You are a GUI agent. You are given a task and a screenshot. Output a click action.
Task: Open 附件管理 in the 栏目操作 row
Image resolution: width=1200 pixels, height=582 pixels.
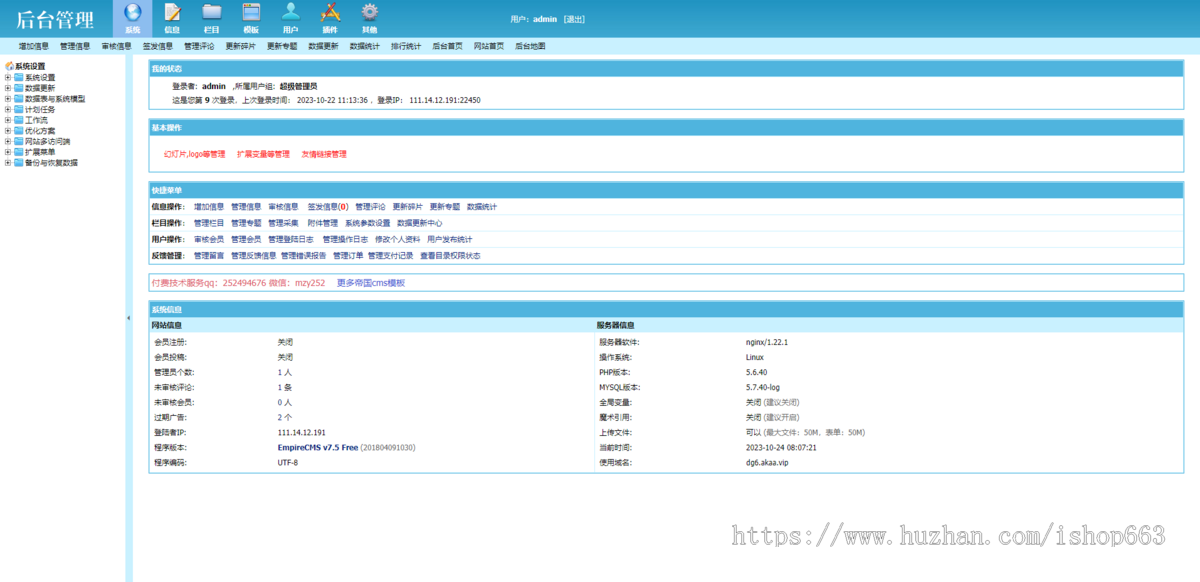pyautogui.click(x=322, y=223)
